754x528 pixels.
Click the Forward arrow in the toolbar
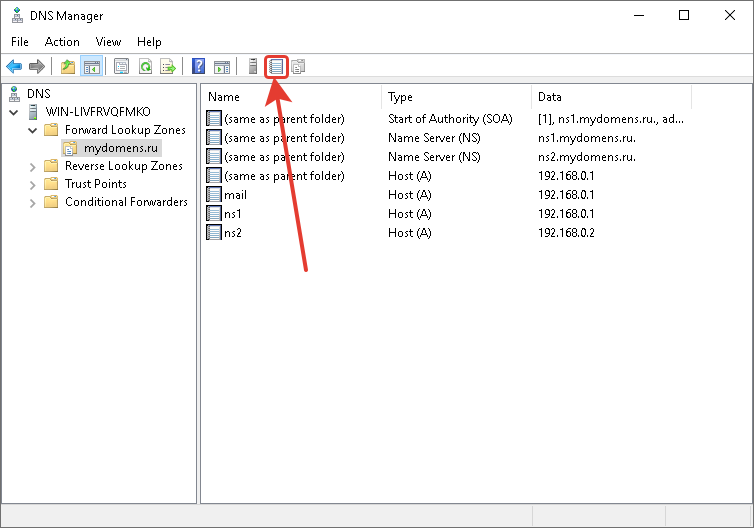(37, 66)
